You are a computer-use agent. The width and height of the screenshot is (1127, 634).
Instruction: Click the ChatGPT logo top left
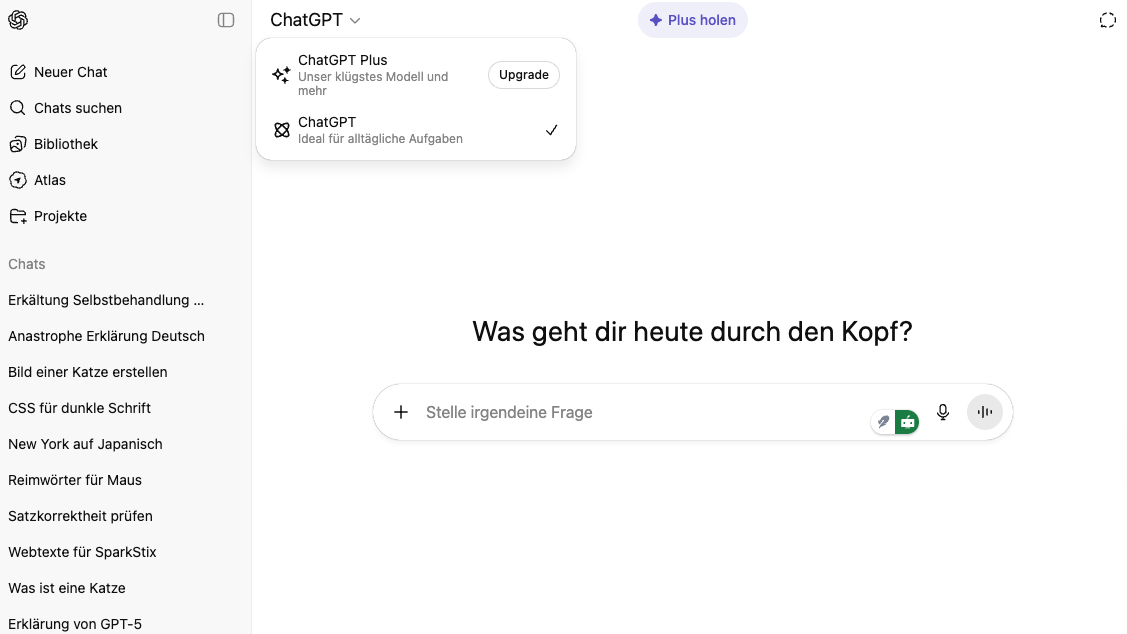click(x=18, y=20)
